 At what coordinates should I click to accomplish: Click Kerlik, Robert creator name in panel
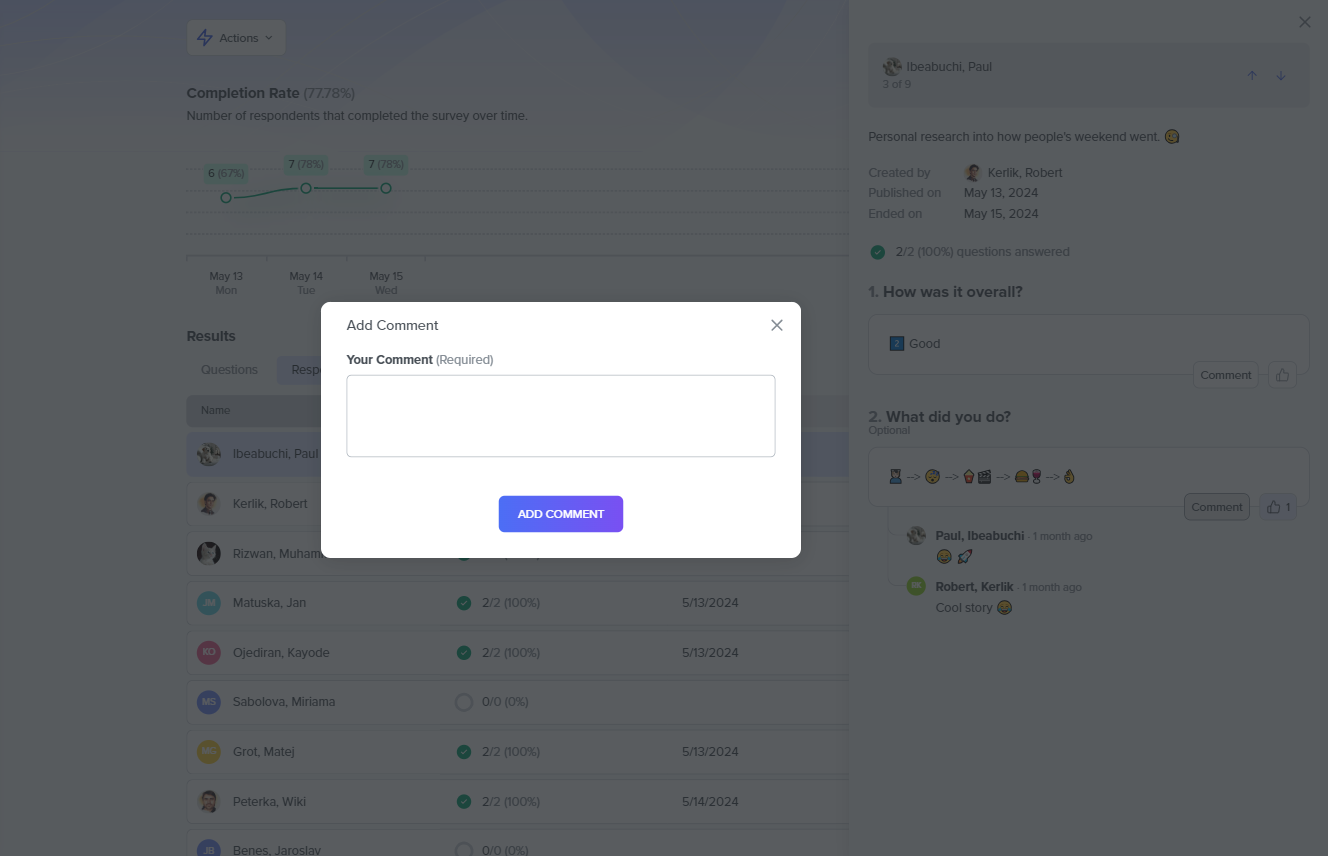[x=1024, y=173]
